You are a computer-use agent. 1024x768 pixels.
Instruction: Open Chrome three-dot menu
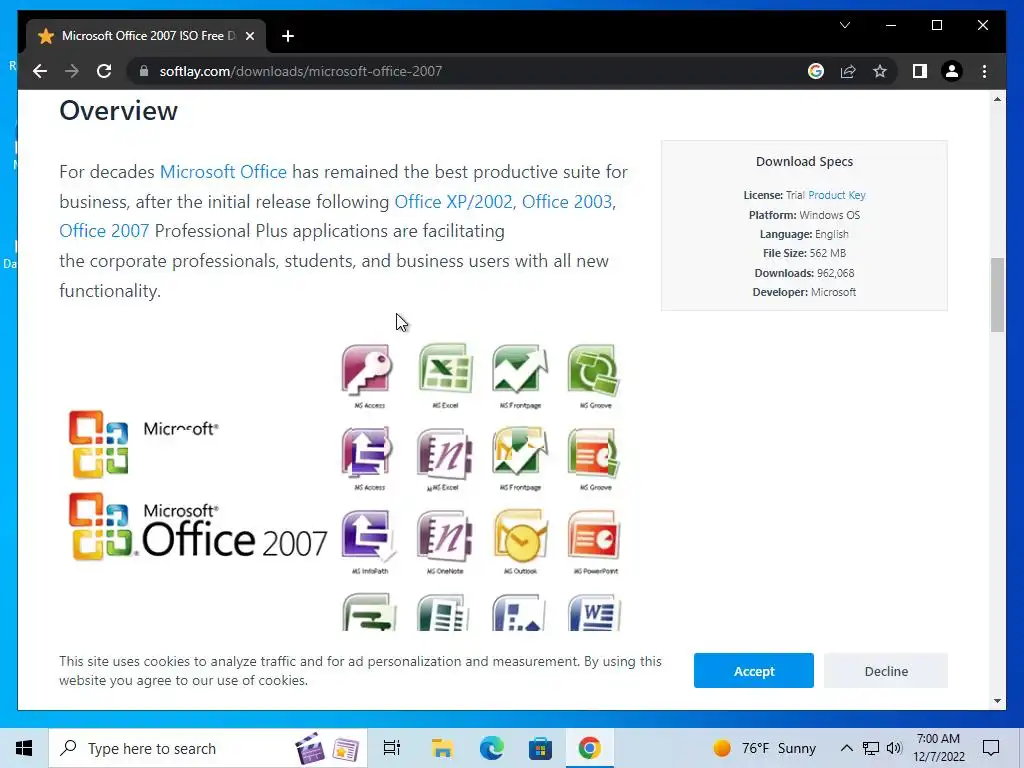click(984, 71)
